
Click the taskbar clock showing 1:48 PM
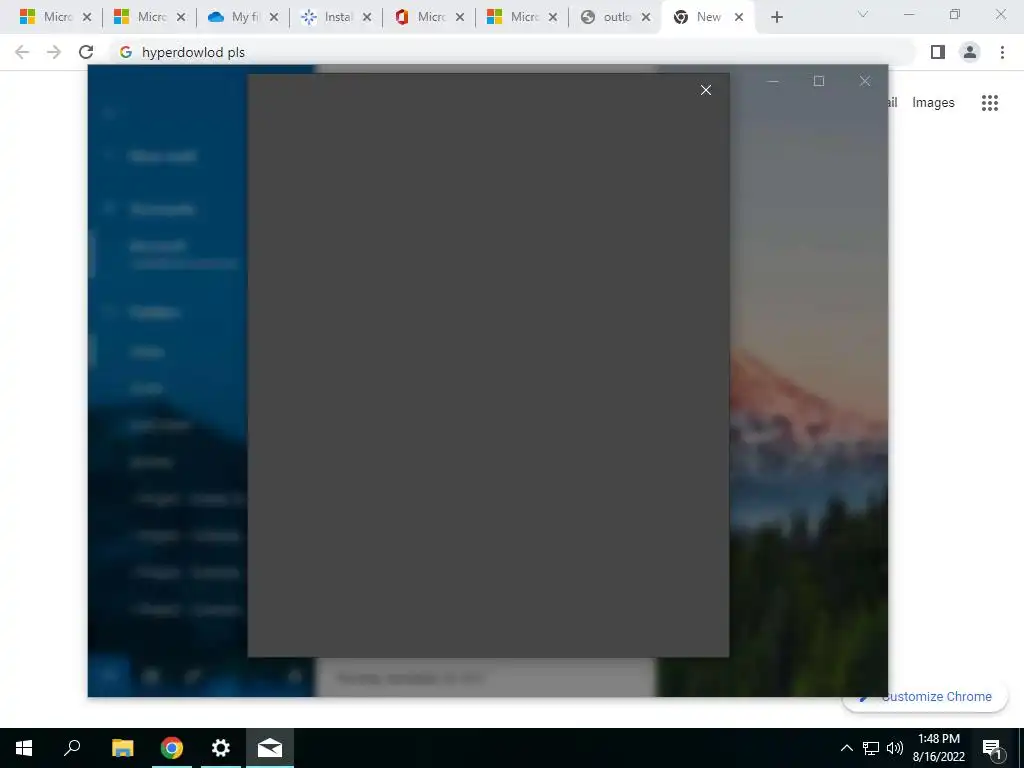[939, 748]
